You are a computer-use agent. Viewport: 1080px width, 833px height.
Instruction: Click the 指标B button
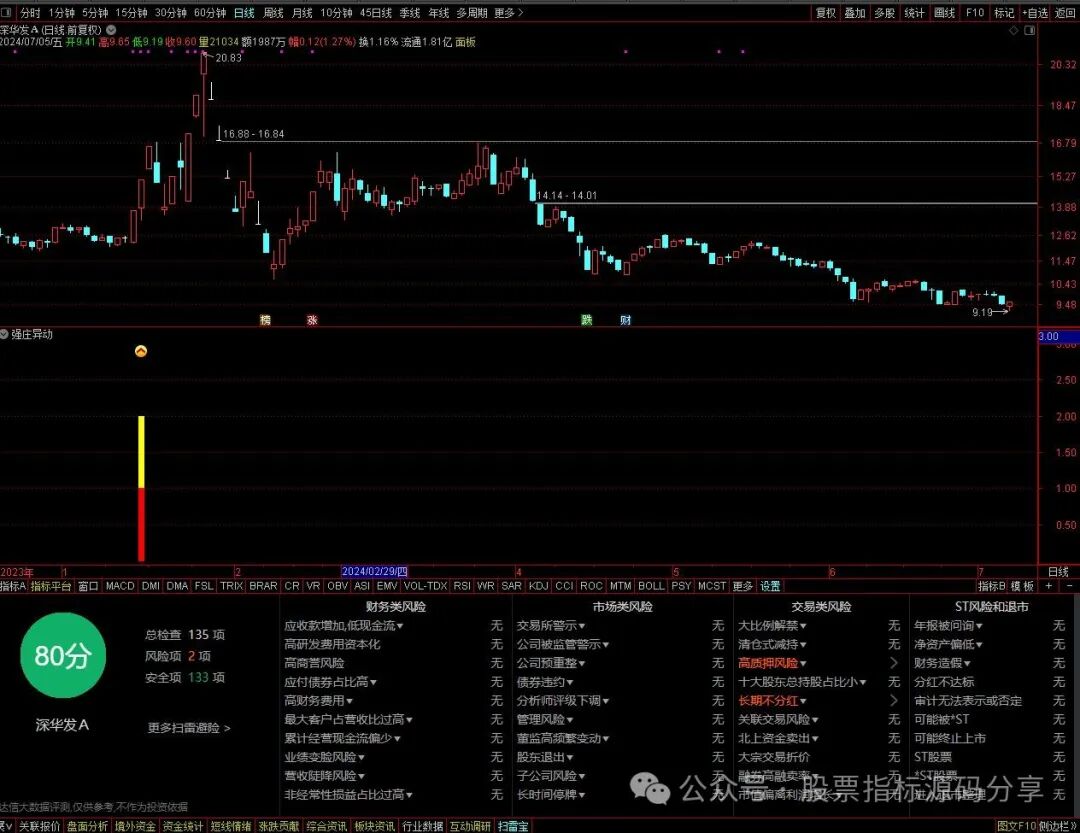992,586
